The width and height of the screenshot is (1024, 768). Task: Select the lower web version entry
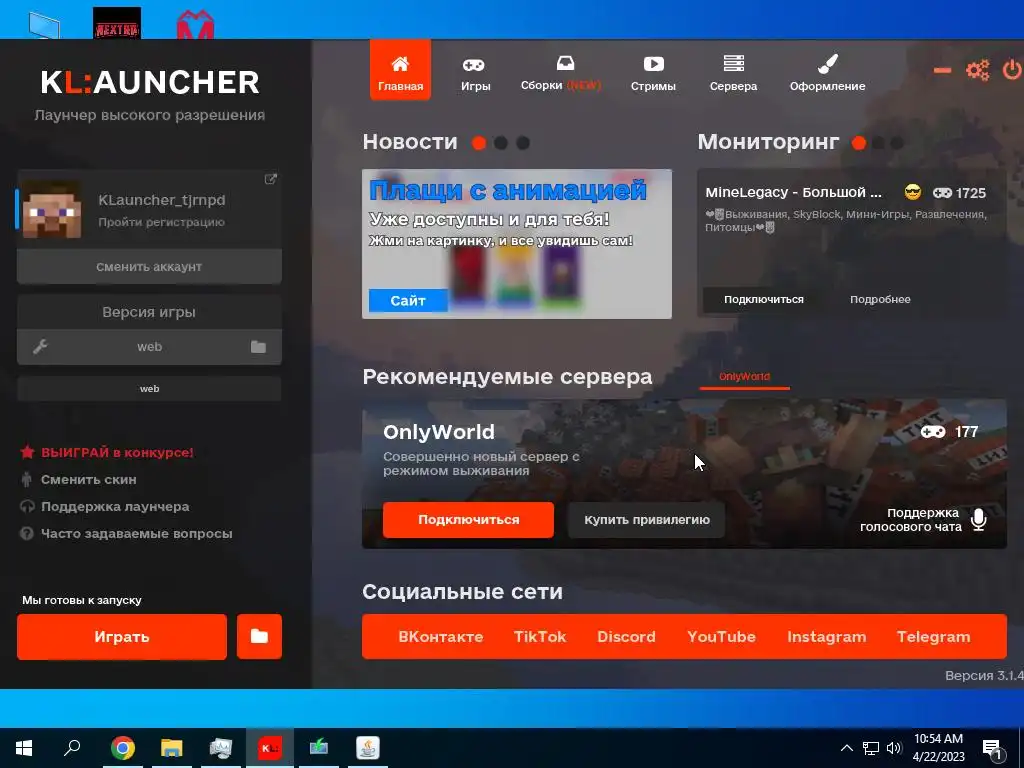click(149, 389)
